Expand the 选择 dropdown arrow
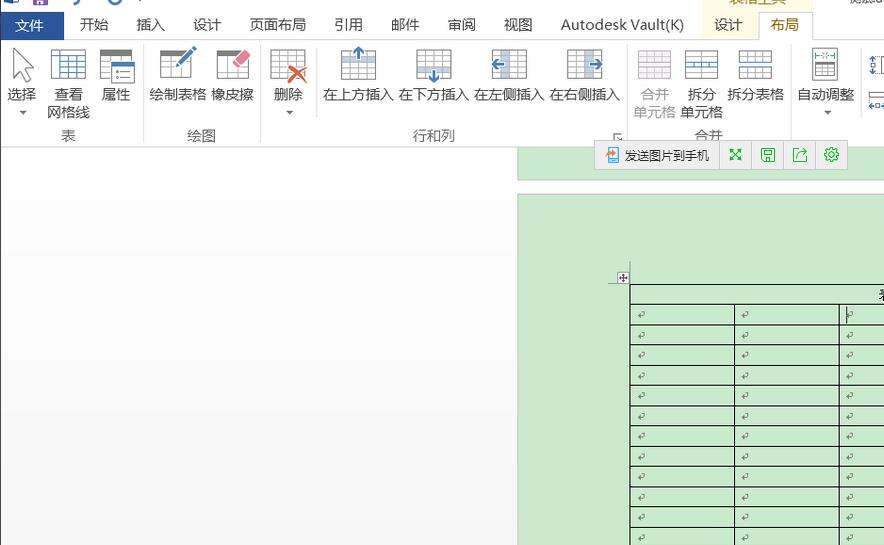This screenshot has height=545, width=884. point(23,113)
